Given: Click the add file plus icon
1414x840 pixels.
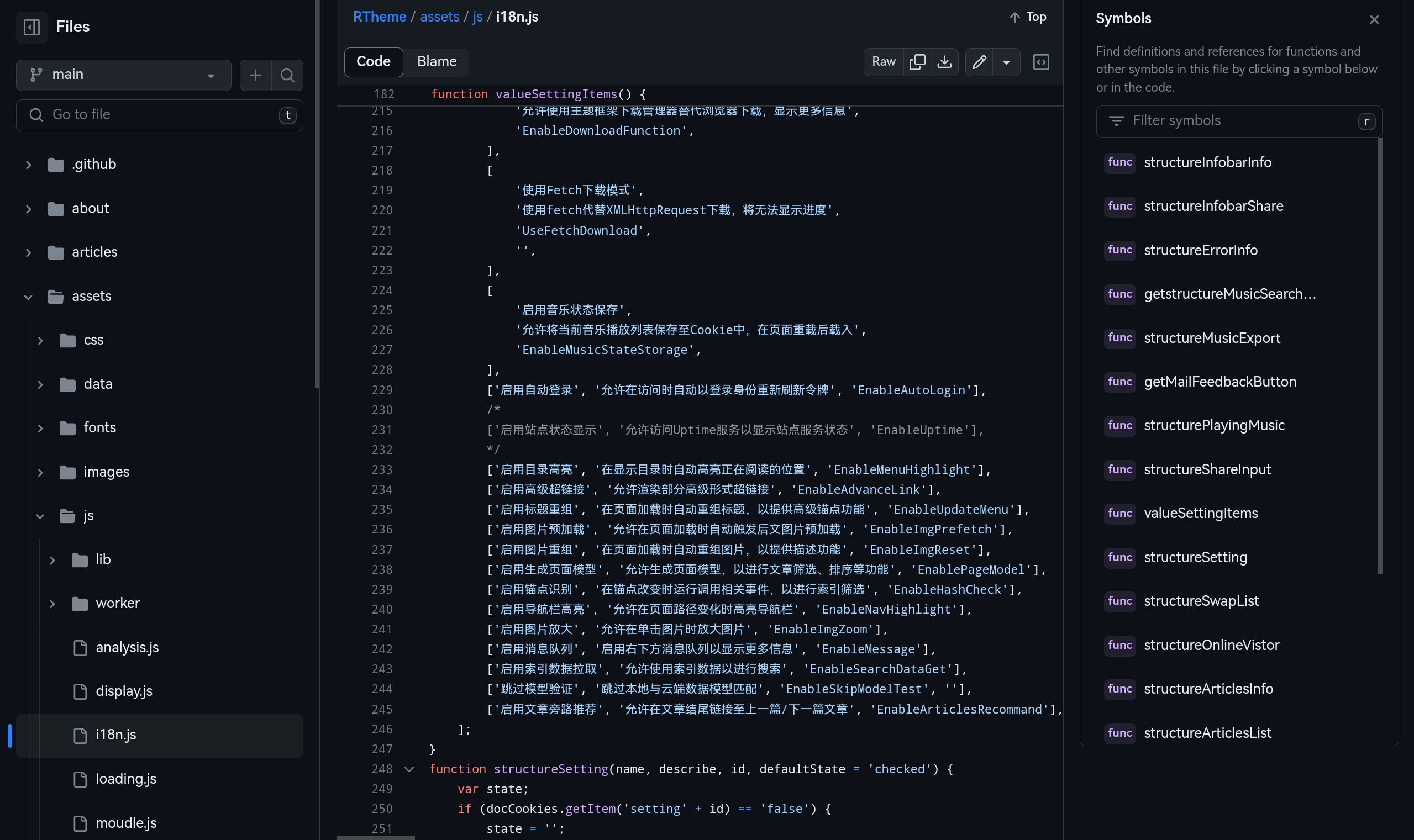Looking at the screenshot, I should pyautogui.click(x=255, y=75).
